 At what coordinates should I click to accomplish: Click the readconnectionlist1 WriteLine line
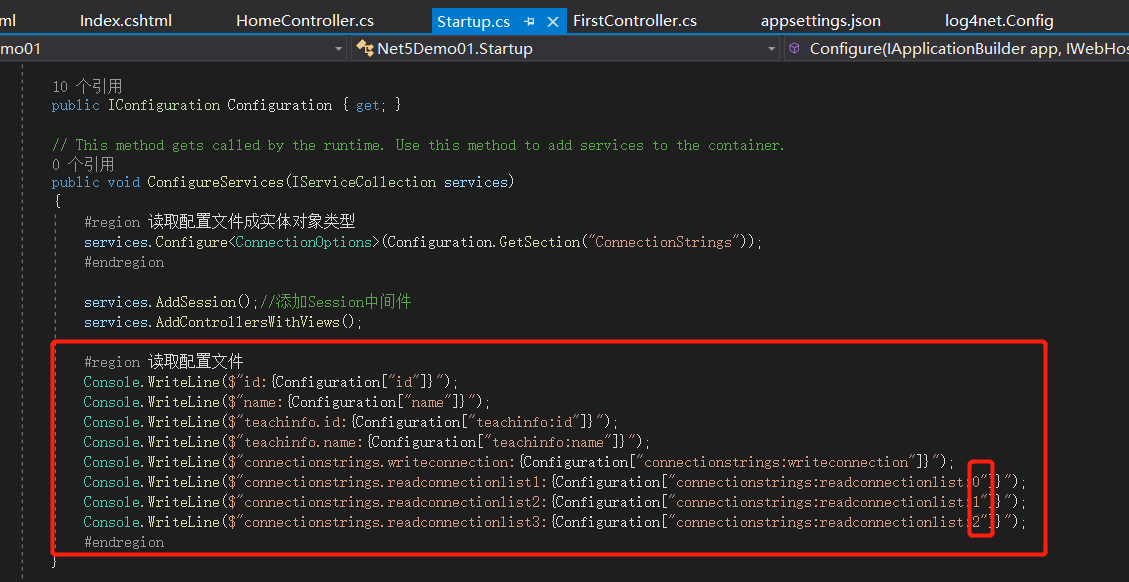point(555,482)
